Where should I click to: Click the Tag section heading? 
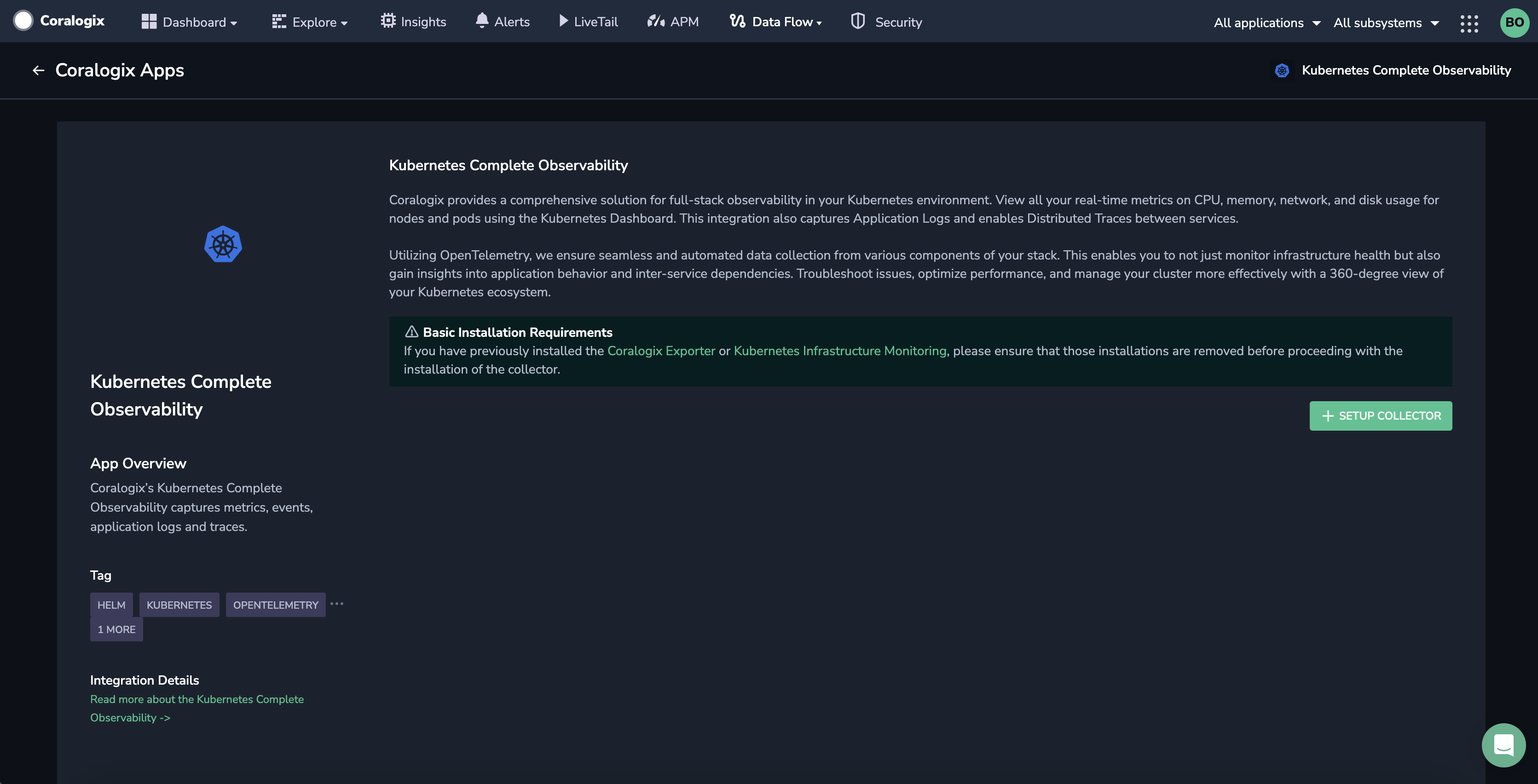pyautogui.click(x=101, y=576)
